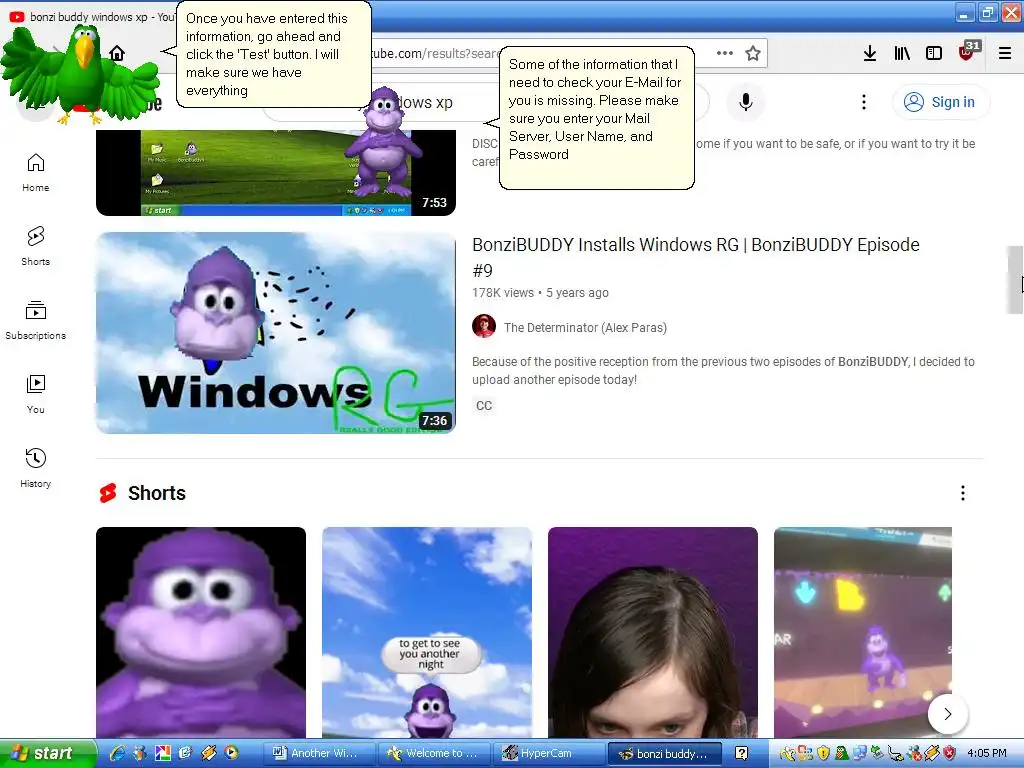Open Shorts in the sidebar
The height and width of the screenshot is (768, 1024).
pyautogui.click(x=35, y=246)
